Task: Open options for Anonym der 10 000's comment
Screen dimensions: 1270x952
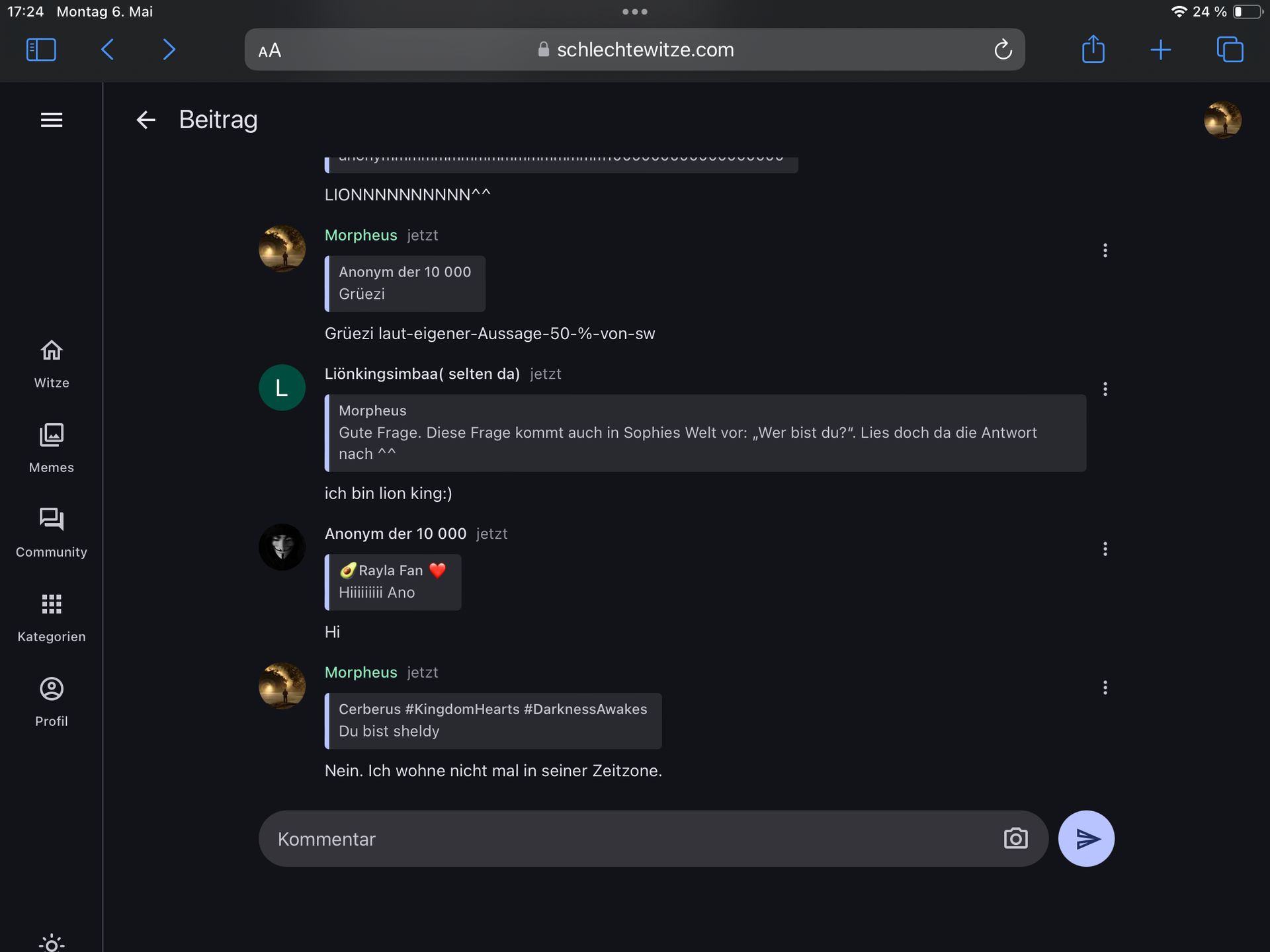Action: point(1105,549)
